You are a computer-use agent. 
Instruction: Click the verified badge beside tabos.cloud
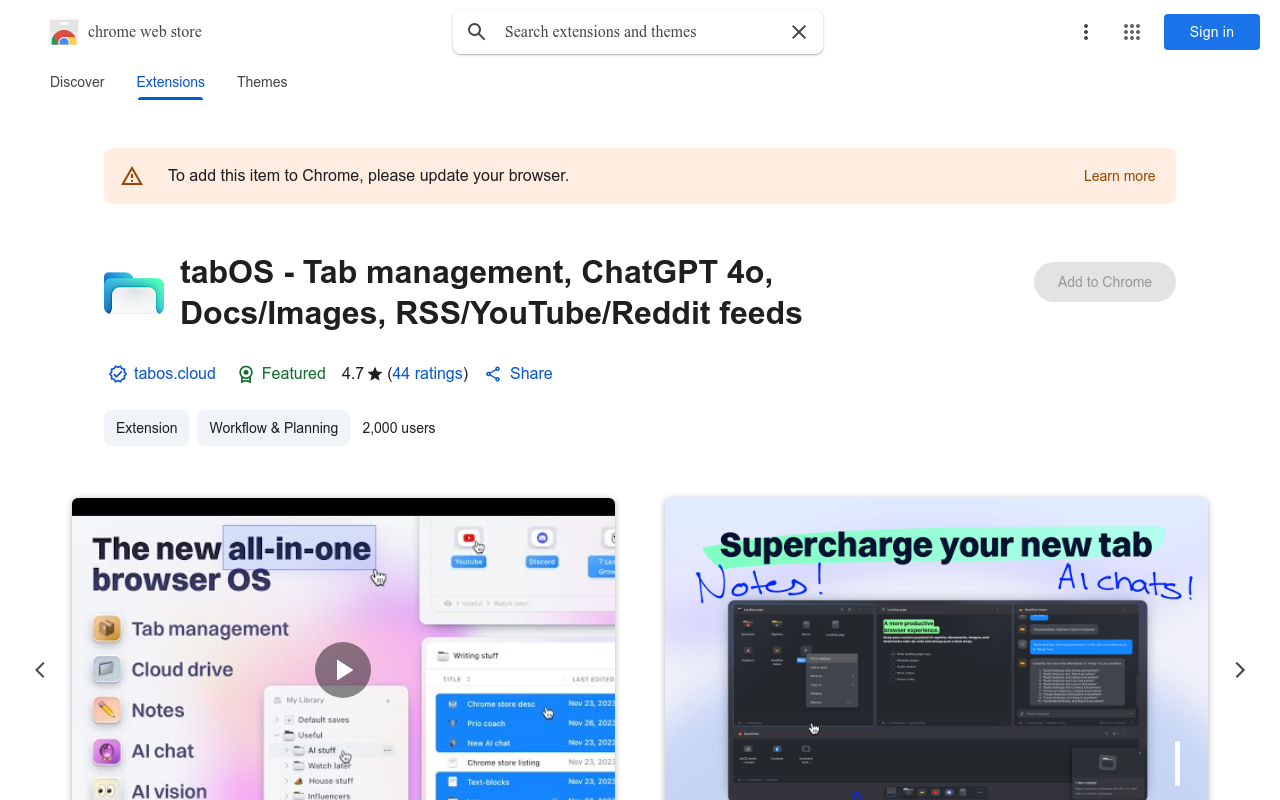(x=118, y=374)
